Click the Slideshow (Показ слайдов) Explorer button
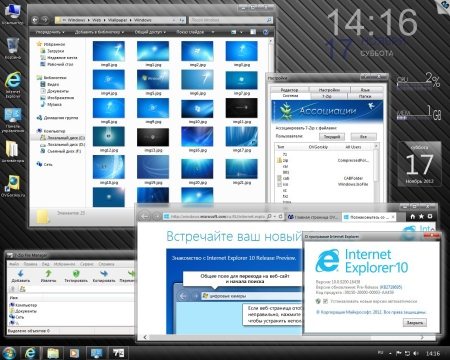The height and width of the screenshot is (360, 450). pos(190,32)
